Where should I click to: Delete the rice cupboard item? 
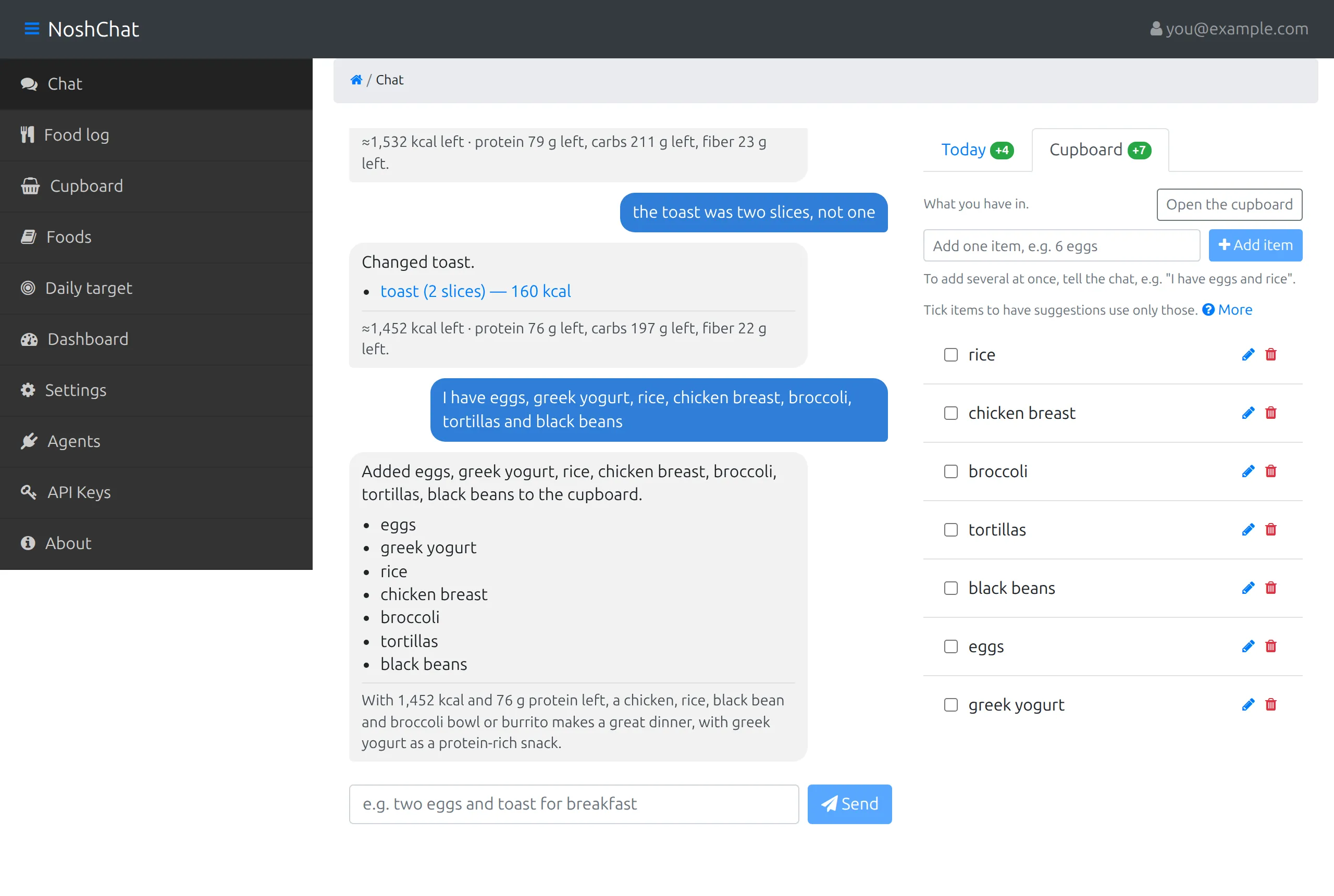tap(1271, 355)
